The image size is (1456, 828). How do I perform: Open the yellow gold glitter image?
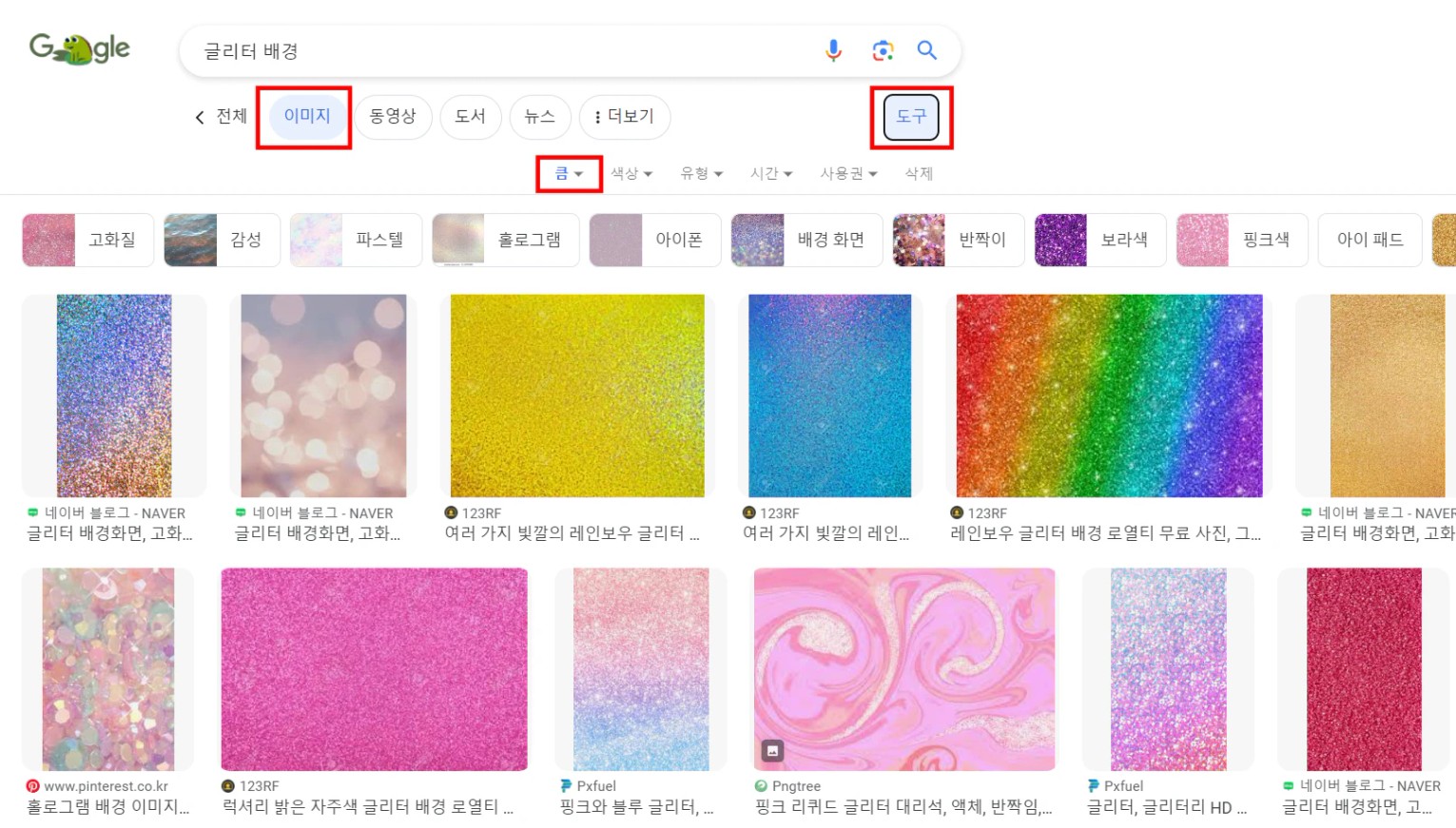click(x=577, y=395)
